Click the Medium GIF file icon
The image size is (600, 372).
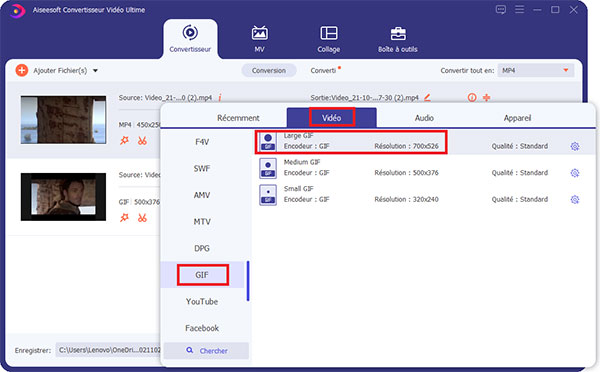[x=268, y=168]
